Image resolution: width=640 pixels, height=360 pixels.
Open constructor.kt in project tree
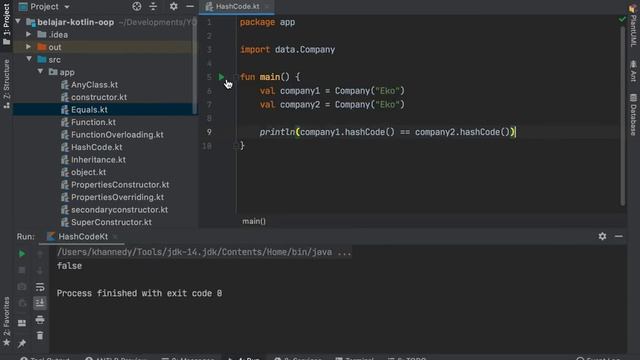tap(99, 97)
